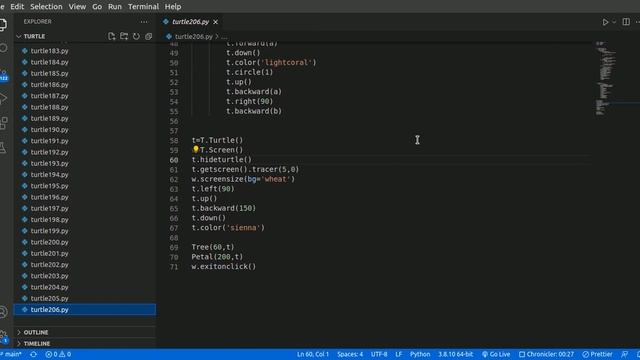Open Manage gear settings icon
This screenshot has width=640, height=360.
tap(3, 336)
